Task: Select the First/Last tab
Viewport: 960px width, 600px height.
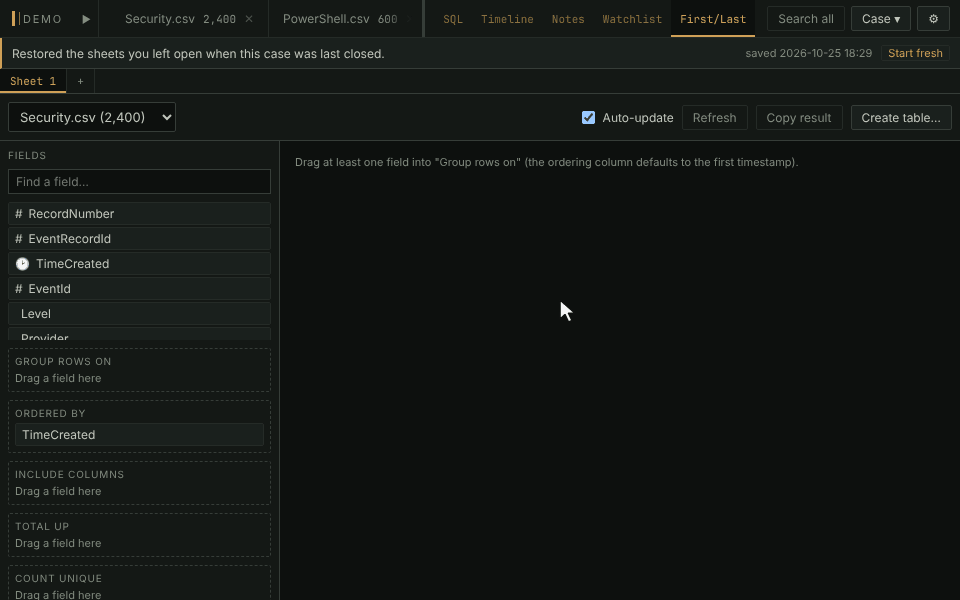Action: [x=713, y=19]
